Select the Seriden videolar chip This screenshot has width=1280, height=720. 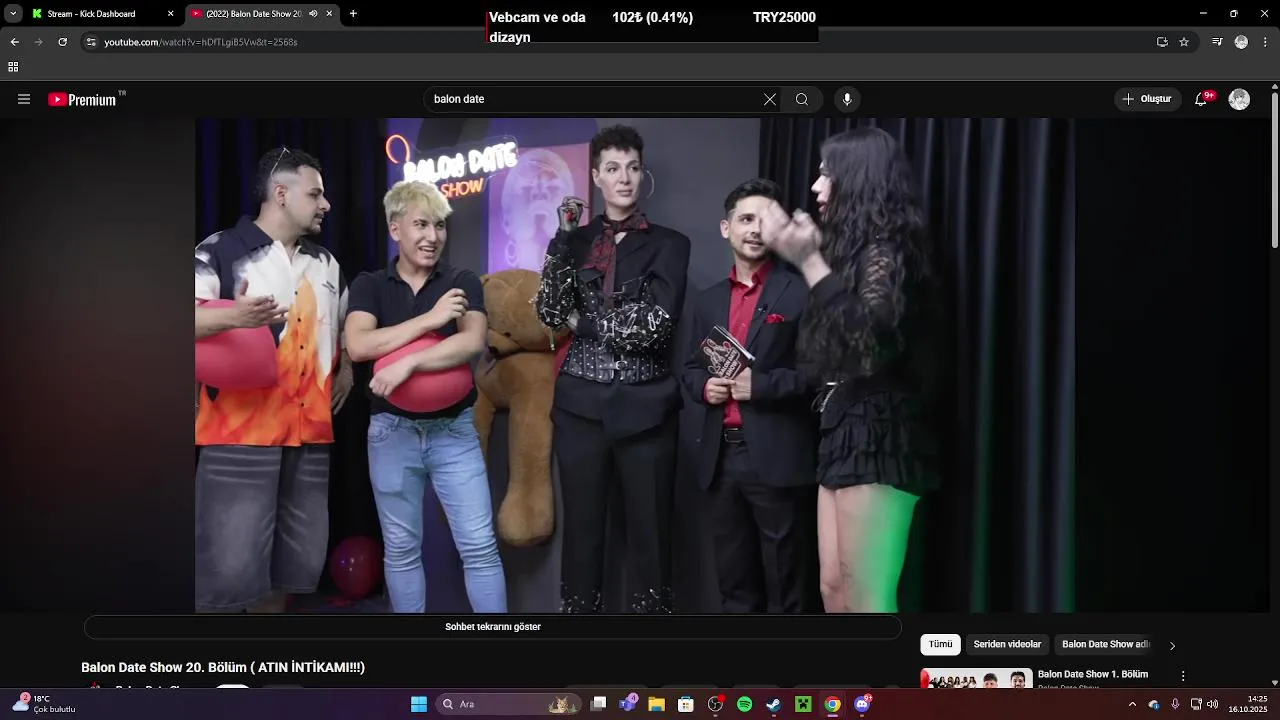click(1007, 645)
